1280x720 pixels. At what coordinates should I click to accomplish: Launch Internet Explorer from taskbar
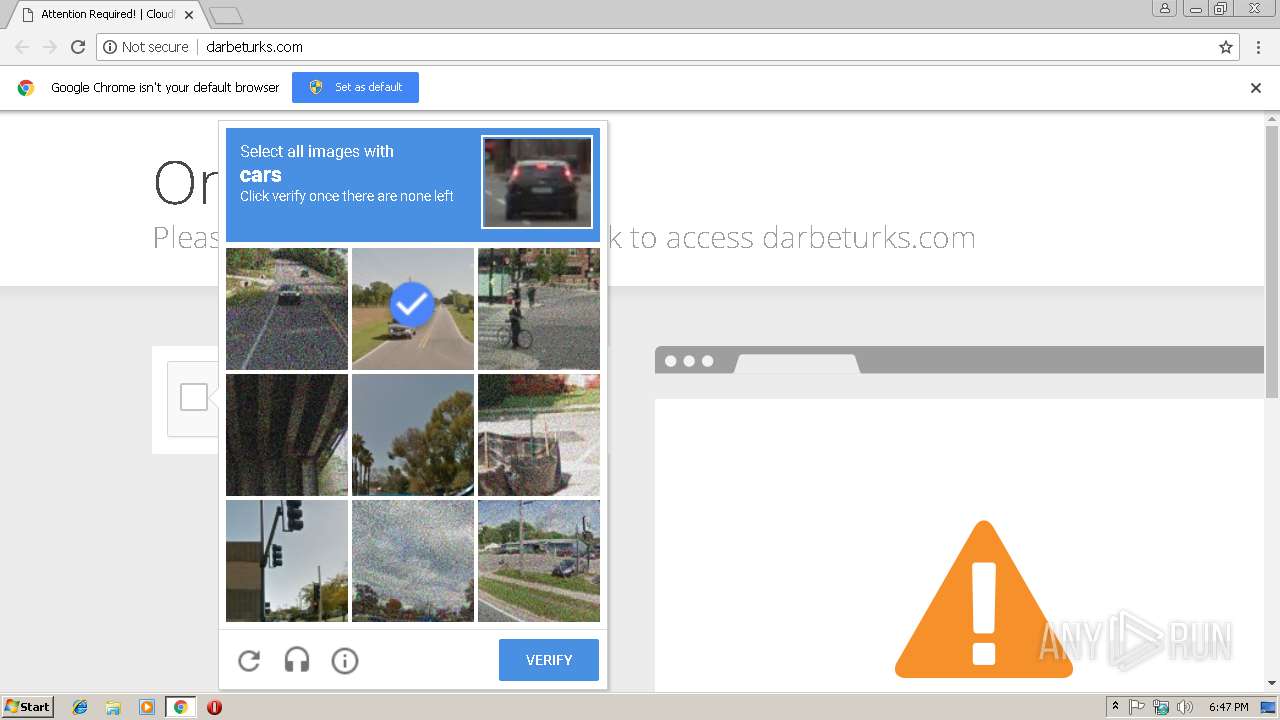pos(80,707)
